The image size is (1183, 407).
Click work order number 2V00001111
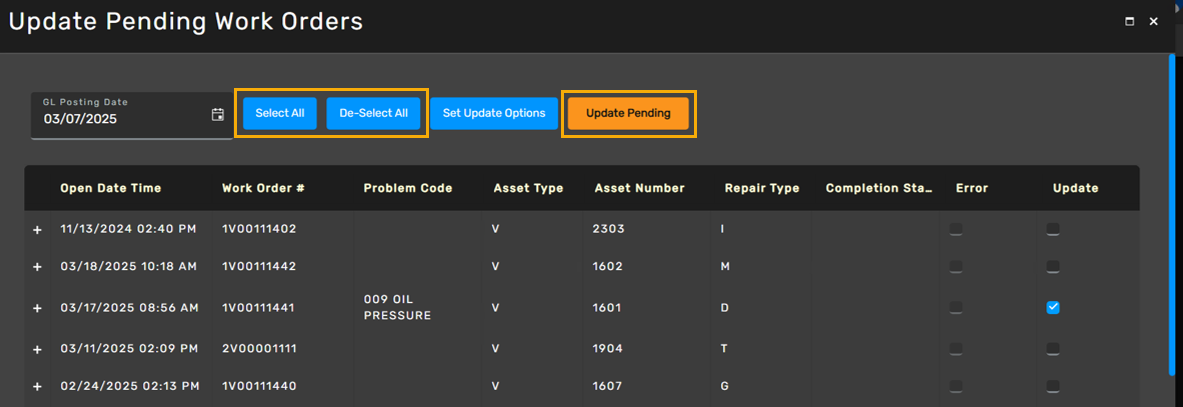tap(259, 348)
